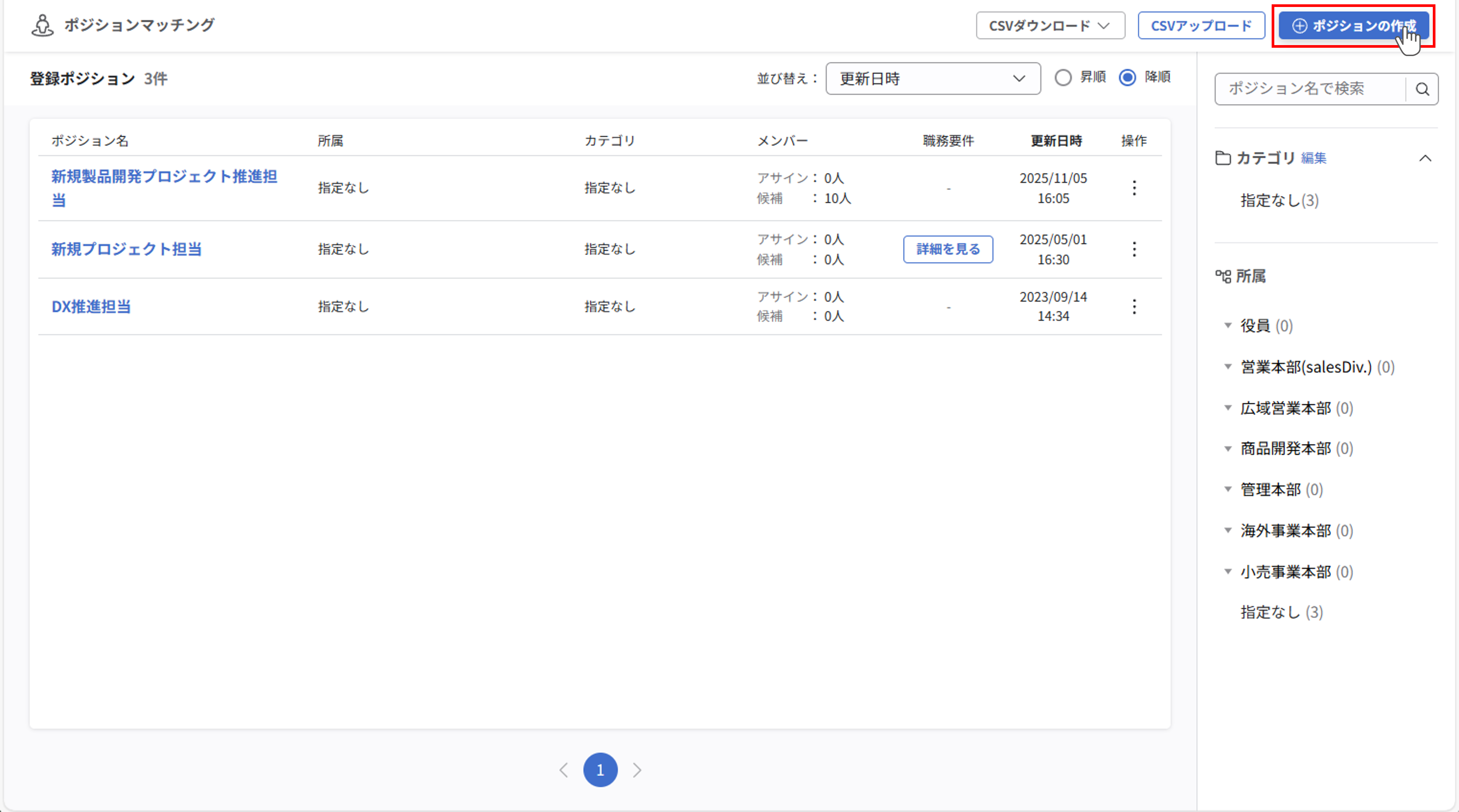Open three-dot menu for 新規プロジェクト担当 row
The height and width of the screenshot is (812, 1459).
(x=1134, y=249)
